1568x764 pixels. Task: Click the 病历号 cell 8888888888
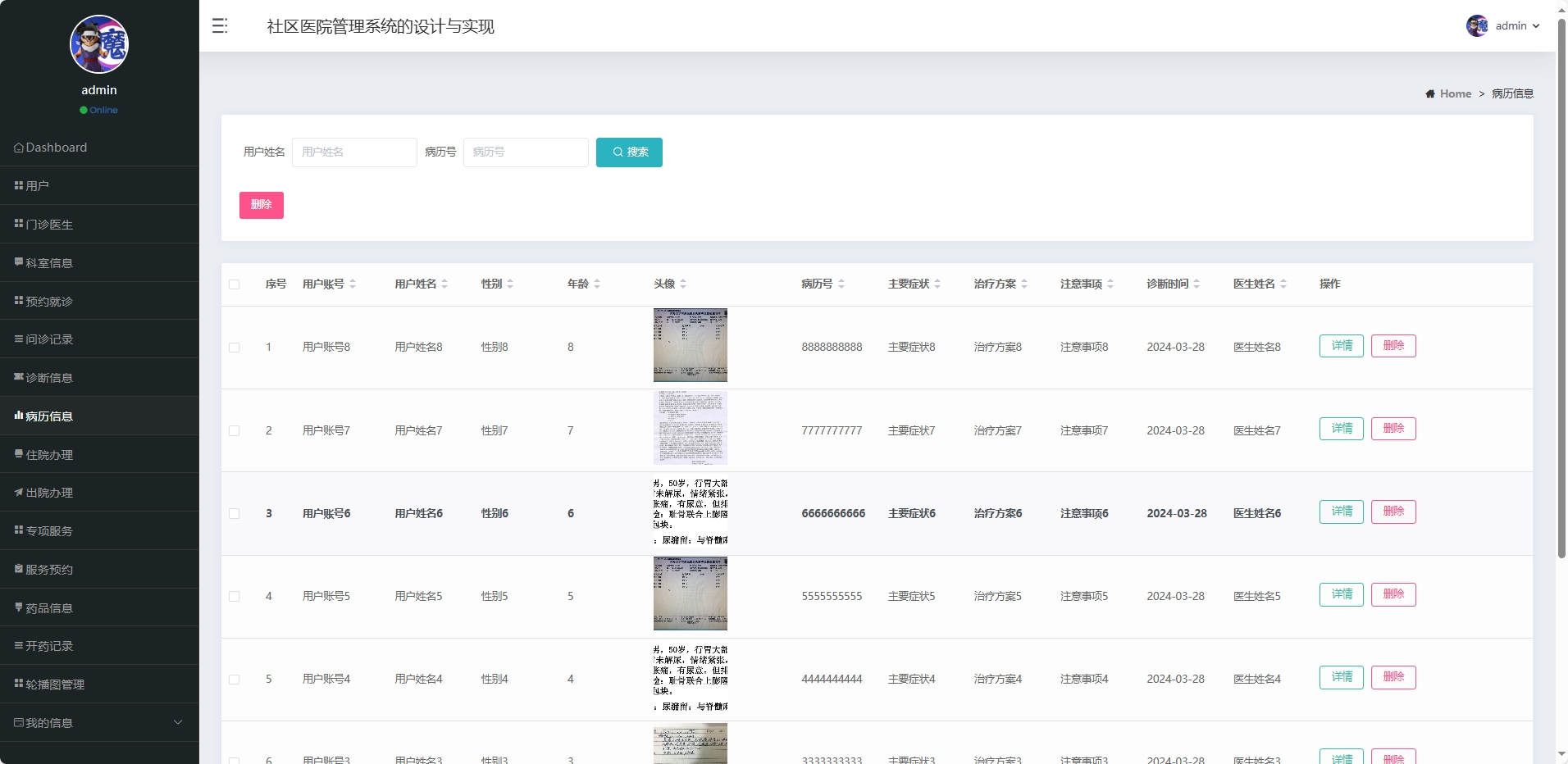(832, 348)
